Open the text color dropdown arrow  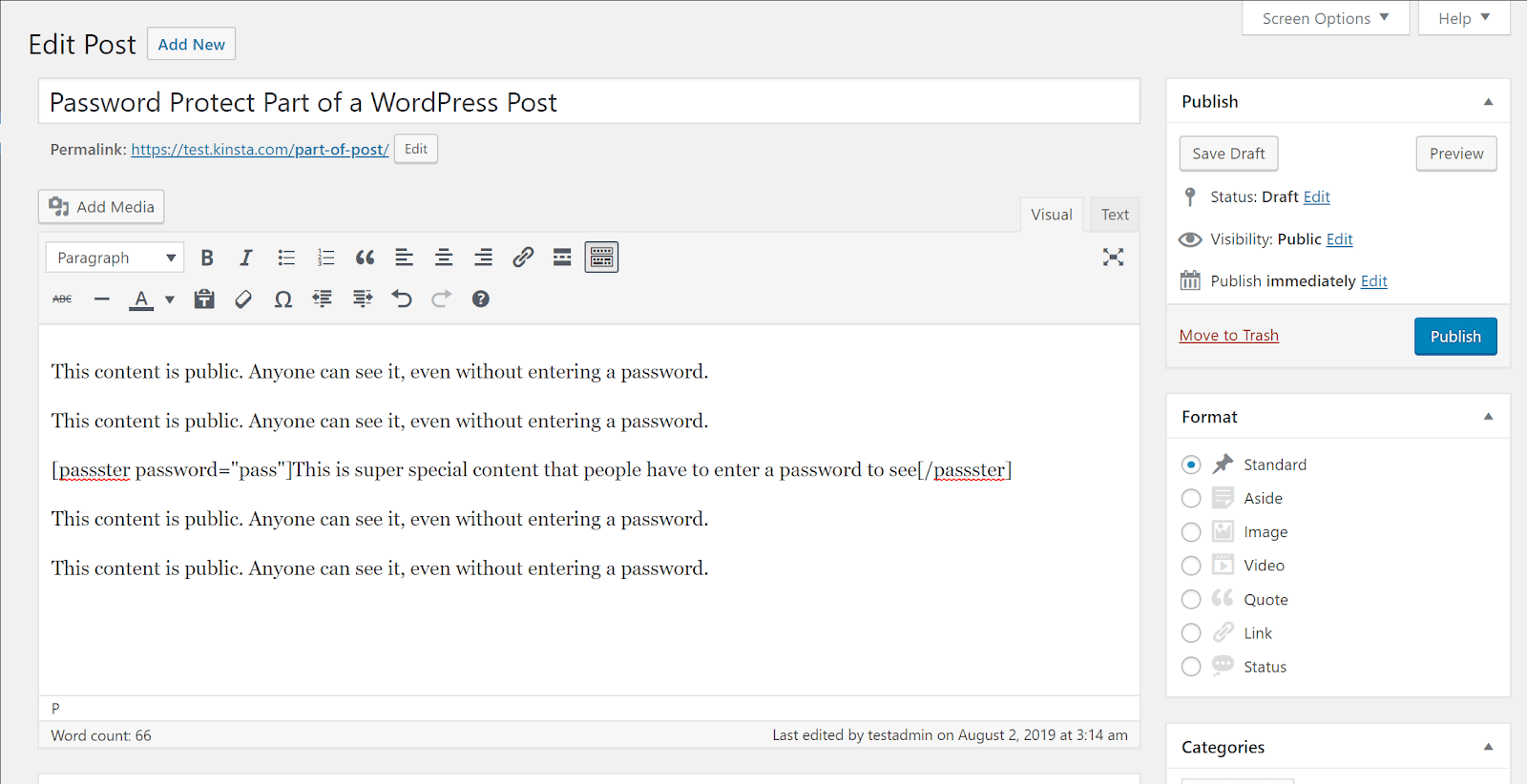tap(170, 299)
